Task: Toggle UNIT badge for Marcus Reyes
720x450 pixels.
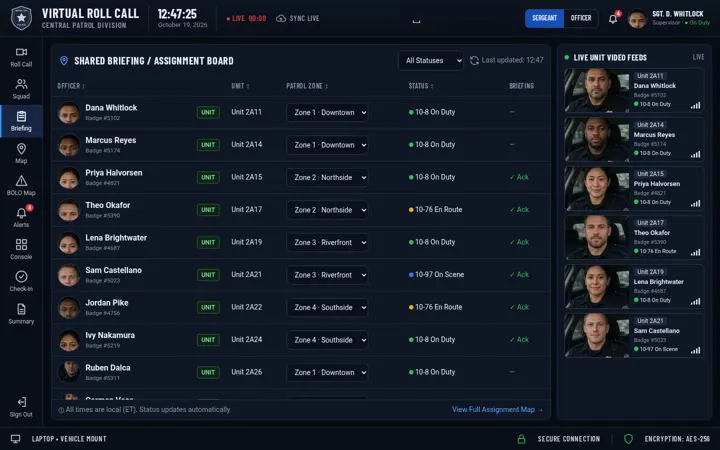Action: [208, 145]
